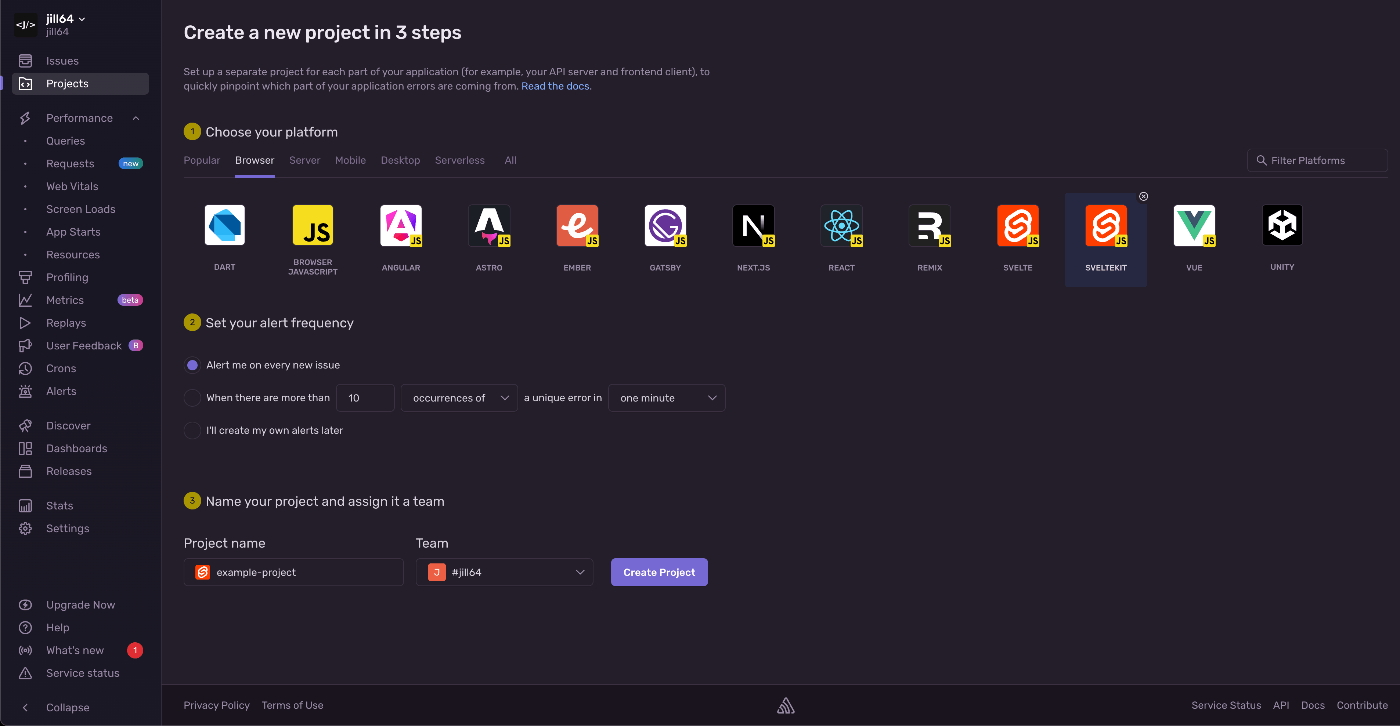Open the 'one minute' interval dropdown
The image size is (1400, 726).
[667, 398]
